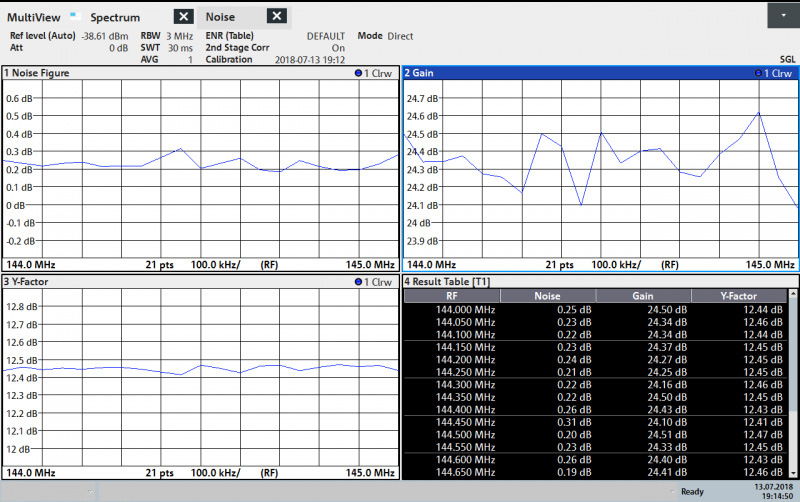Click the Noise Figure trace indicator dot

pos(358,74)
